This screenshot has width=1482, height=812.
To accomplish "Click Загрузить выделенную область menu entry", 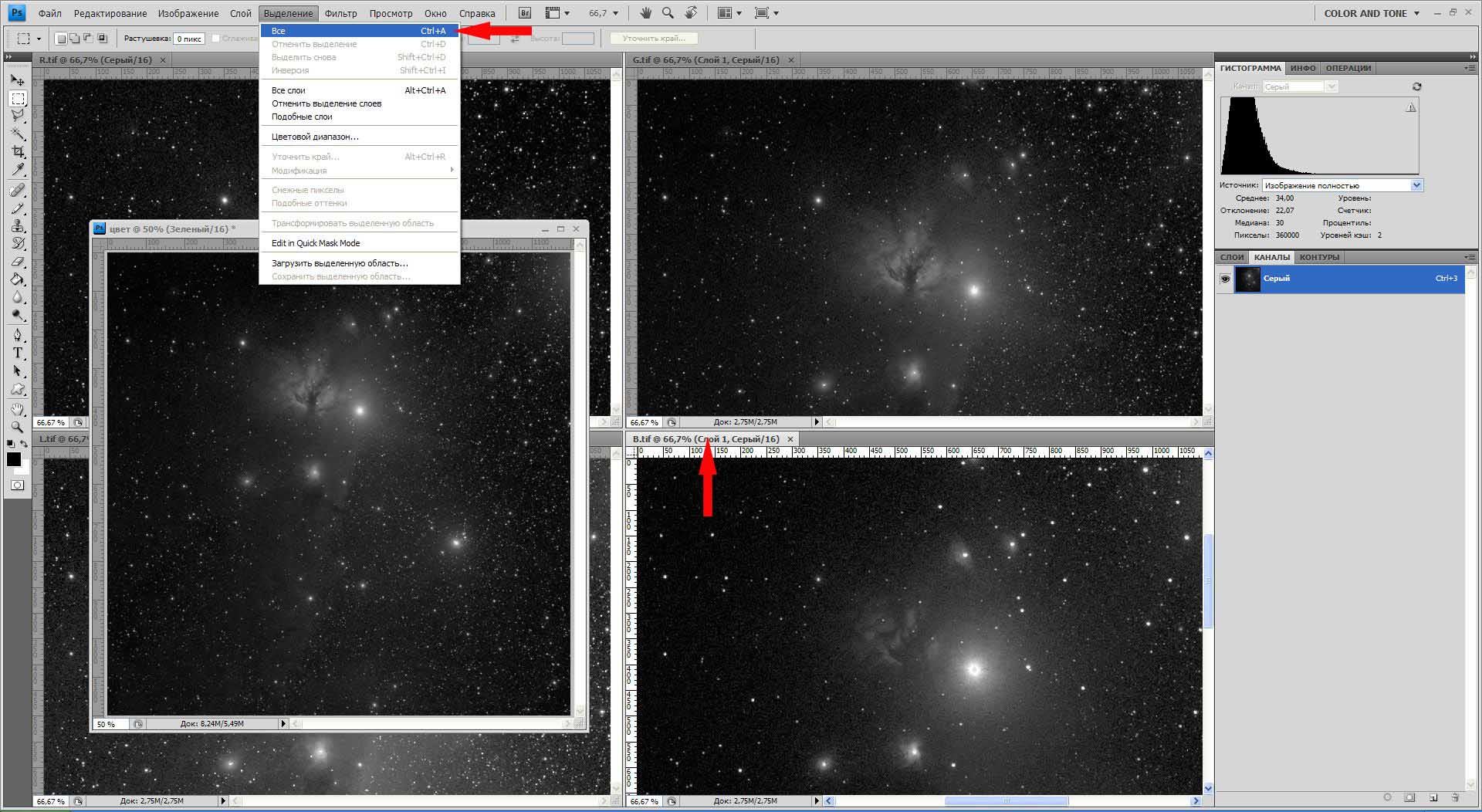I will (340, 263).
